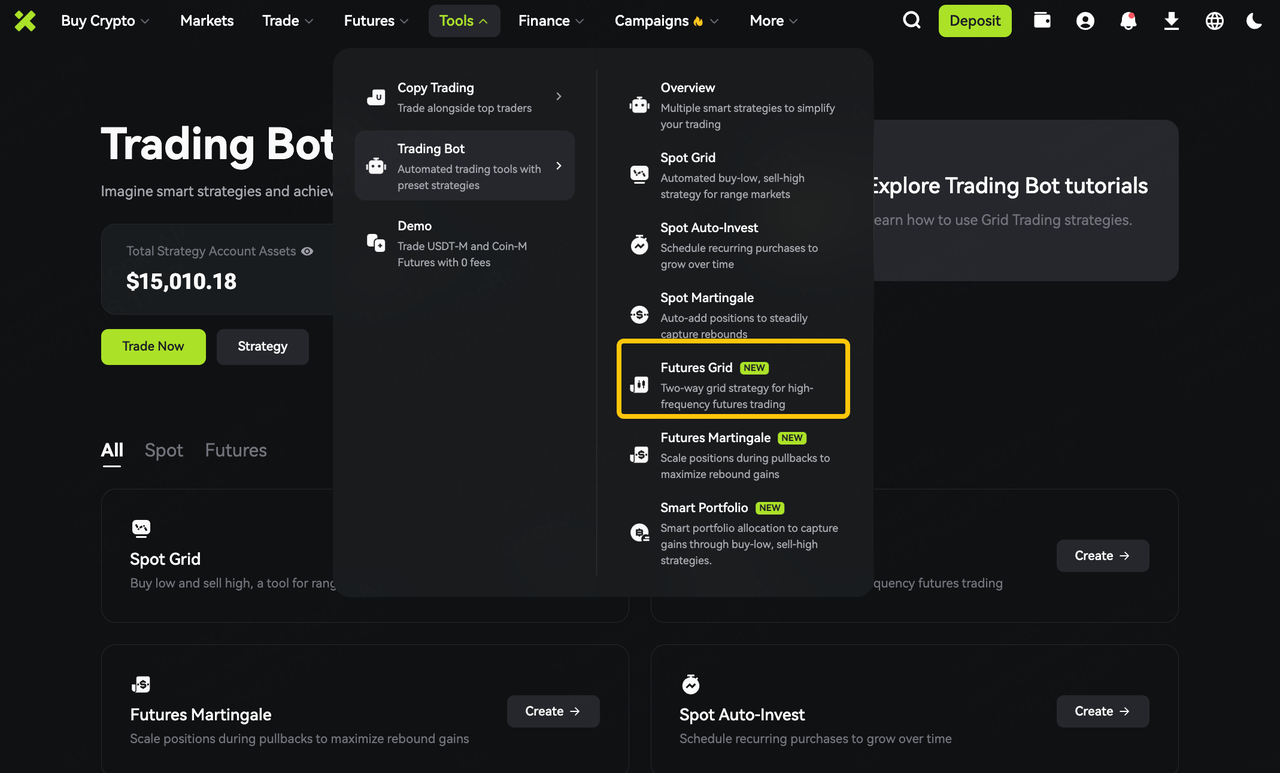Click the Copy Trading icon in menu
Screen dimensions: 1280x773
click(x=376, y=97)
